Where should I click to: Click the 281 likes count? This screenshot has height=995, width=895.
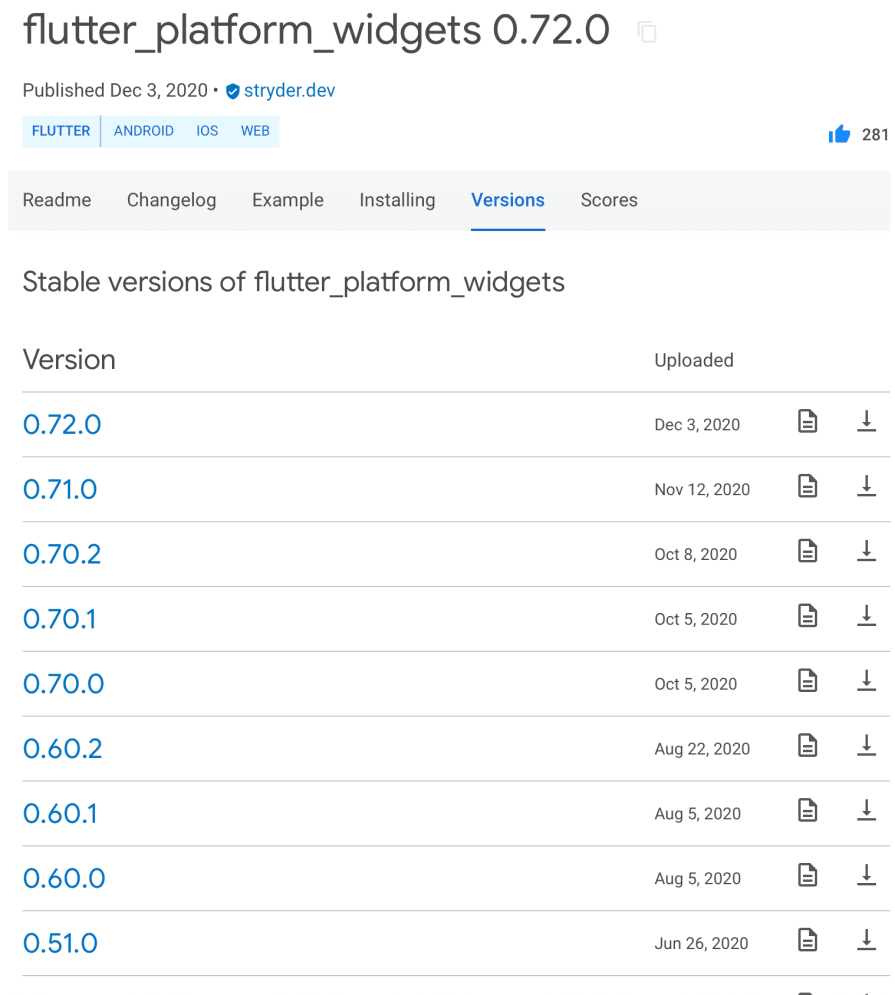click(875, 135)
